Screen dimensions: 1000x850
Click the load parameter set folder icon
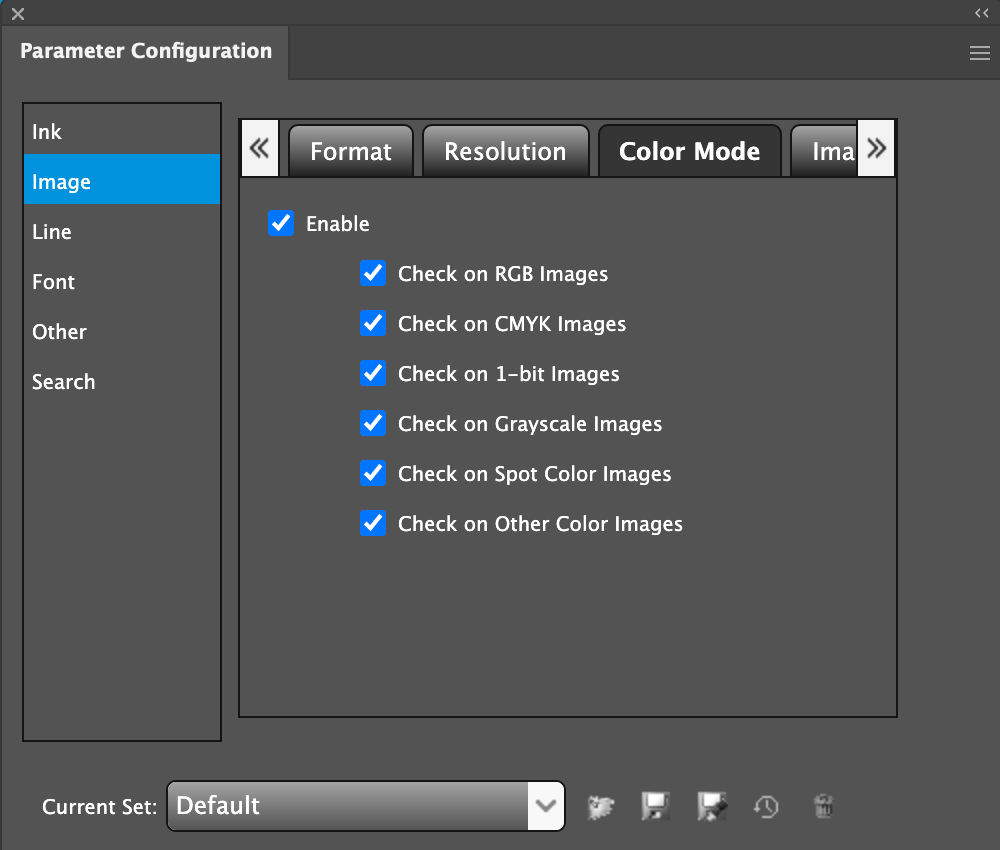[x=600, y=806]
